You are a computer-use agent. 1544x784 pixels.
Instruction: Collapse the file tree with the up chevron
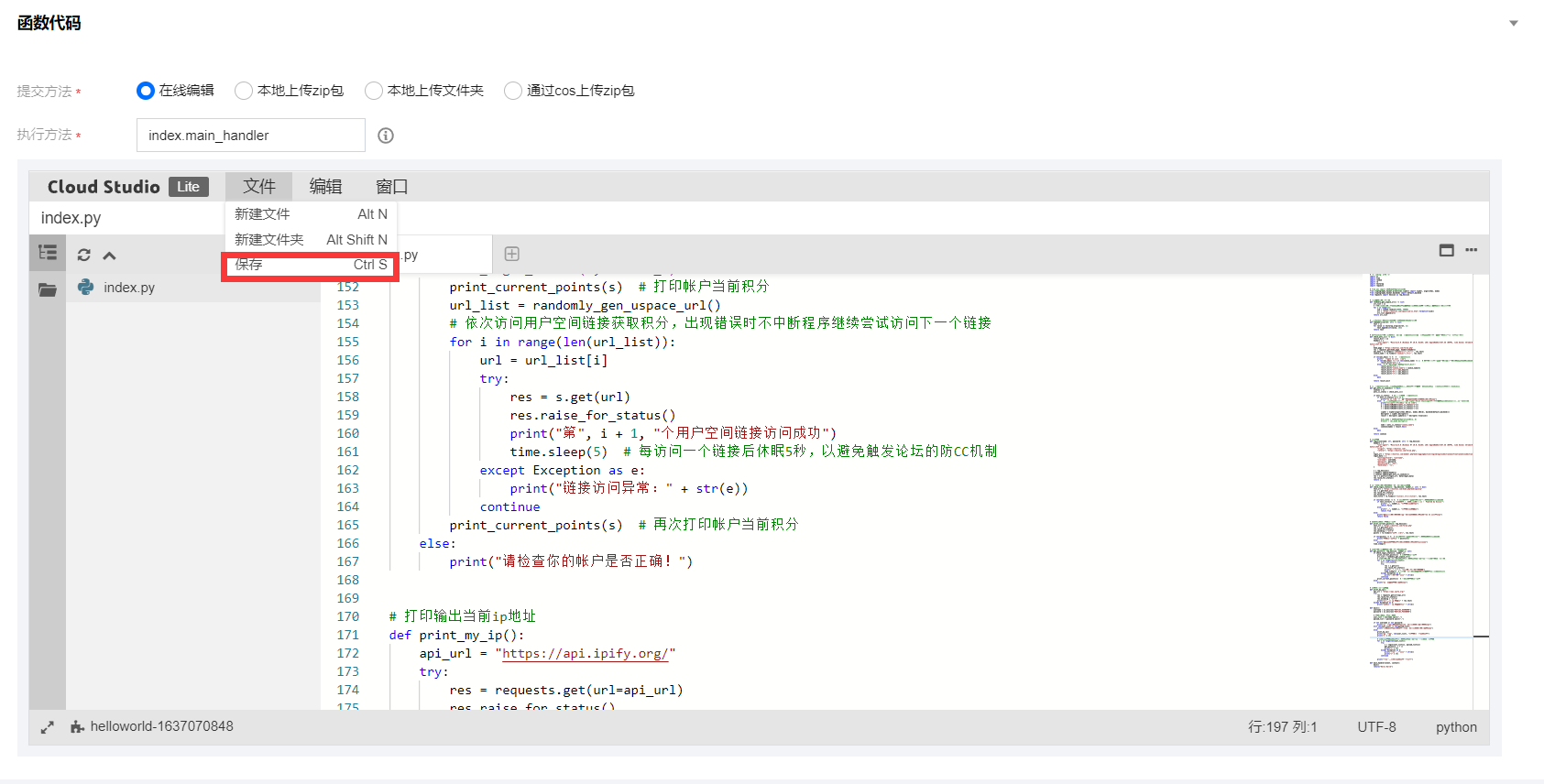[x=109, y=256]
